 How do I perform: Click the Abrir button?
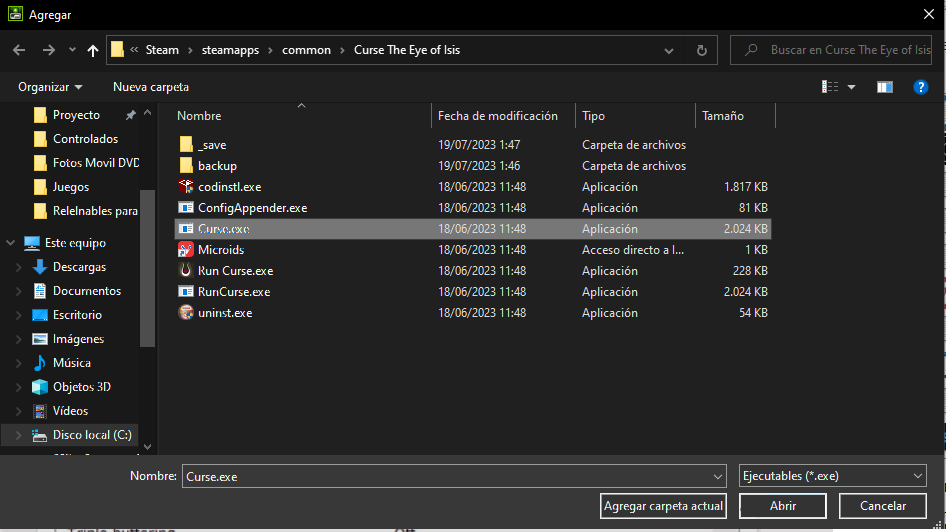[x=783, y=506]
